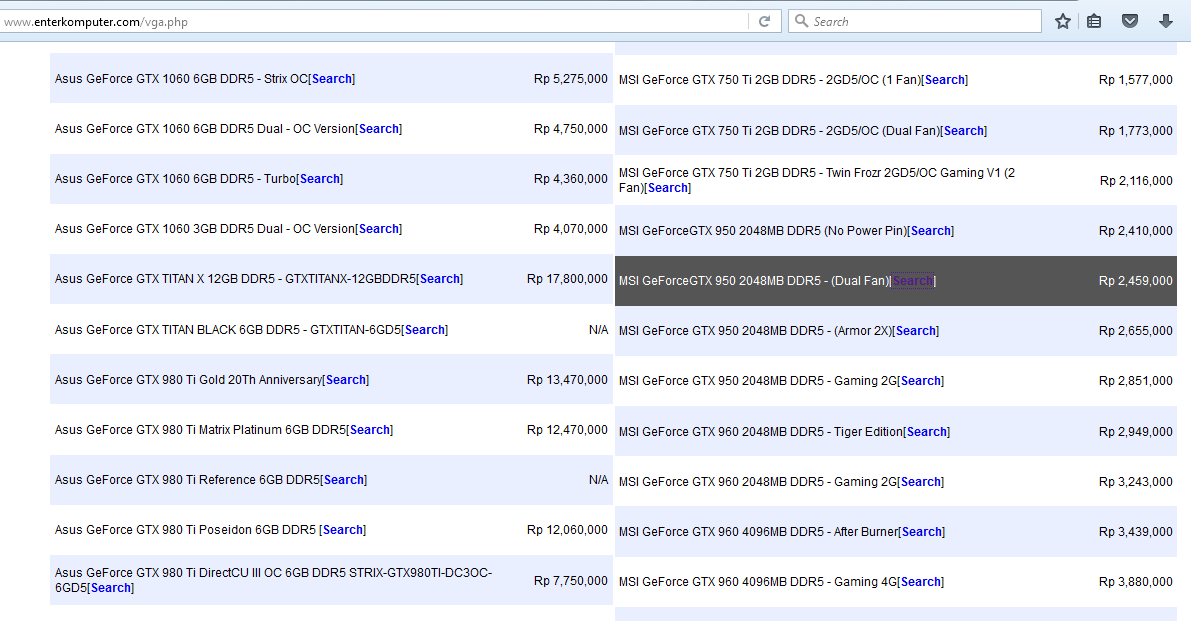The height and width of the screenshot is (621, 1191).
Task: Select price Rp 4,070,000
Action: point(570,229)
